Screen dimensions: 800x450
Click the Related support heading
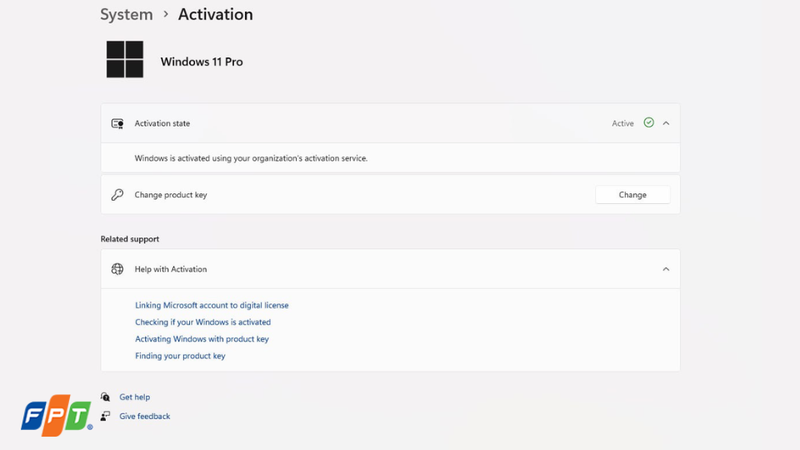point(130,239)
